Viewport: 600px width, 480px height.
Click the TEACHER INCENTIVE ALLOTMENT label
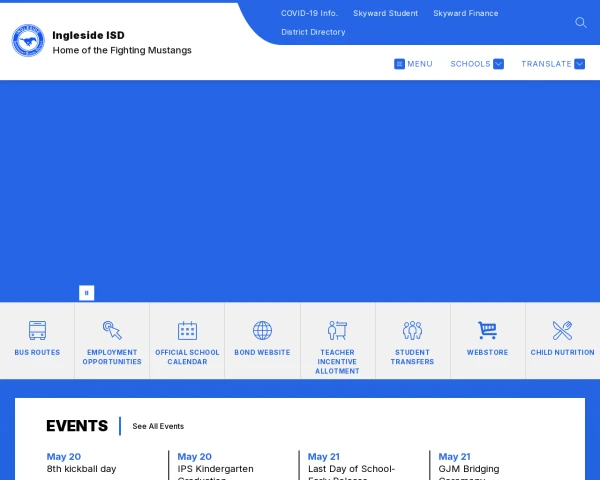tap(338, 362)
